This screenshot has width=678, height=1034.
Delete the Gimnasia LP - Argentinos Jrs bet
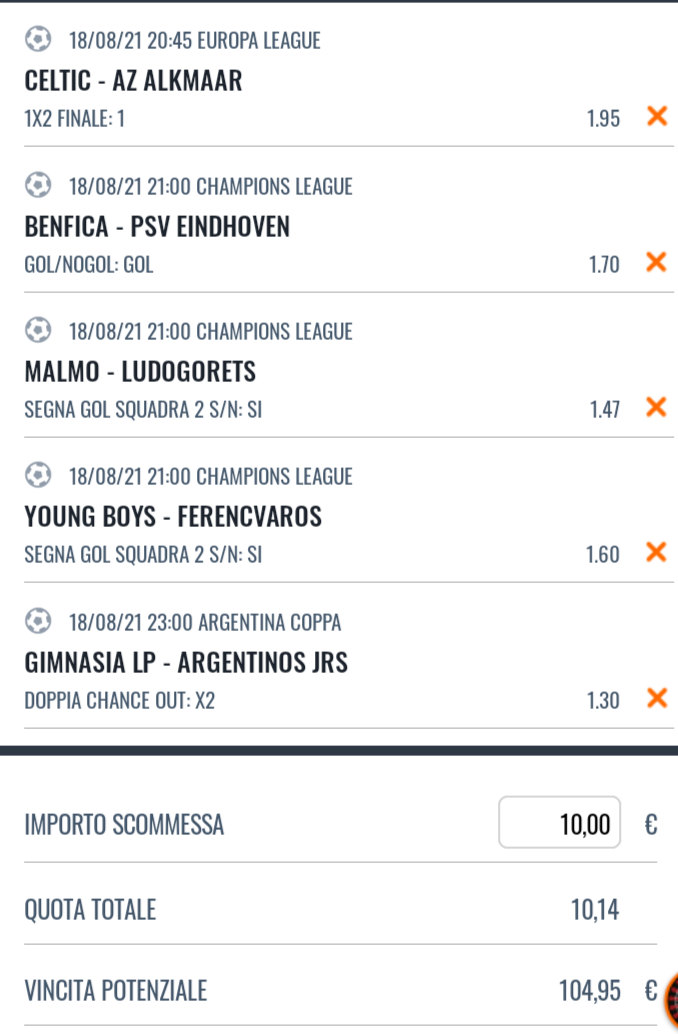point(657,698)
